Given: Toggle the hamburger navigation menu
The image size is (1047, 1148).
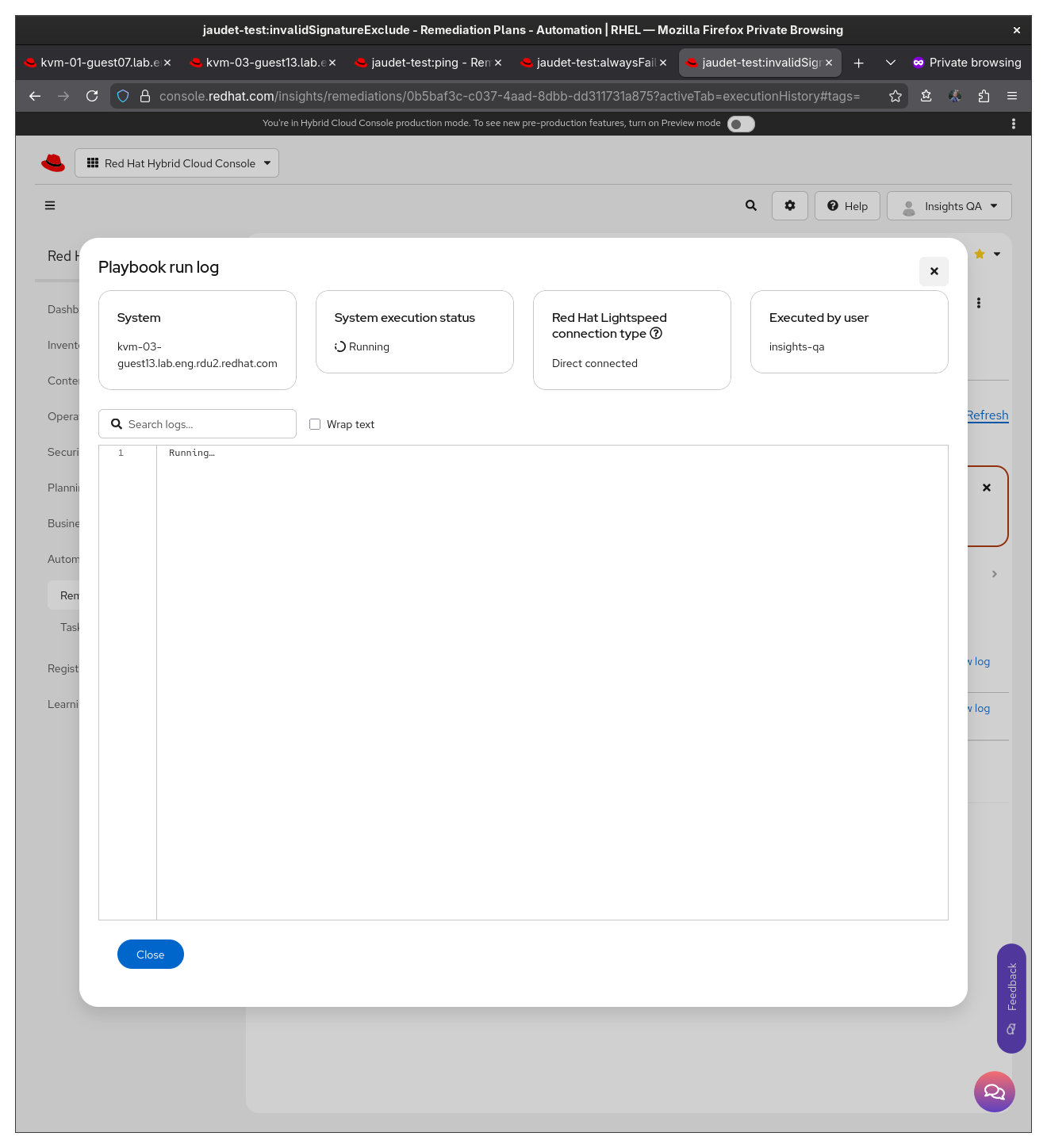Looking at the screenshot, I should coord(50,205).
